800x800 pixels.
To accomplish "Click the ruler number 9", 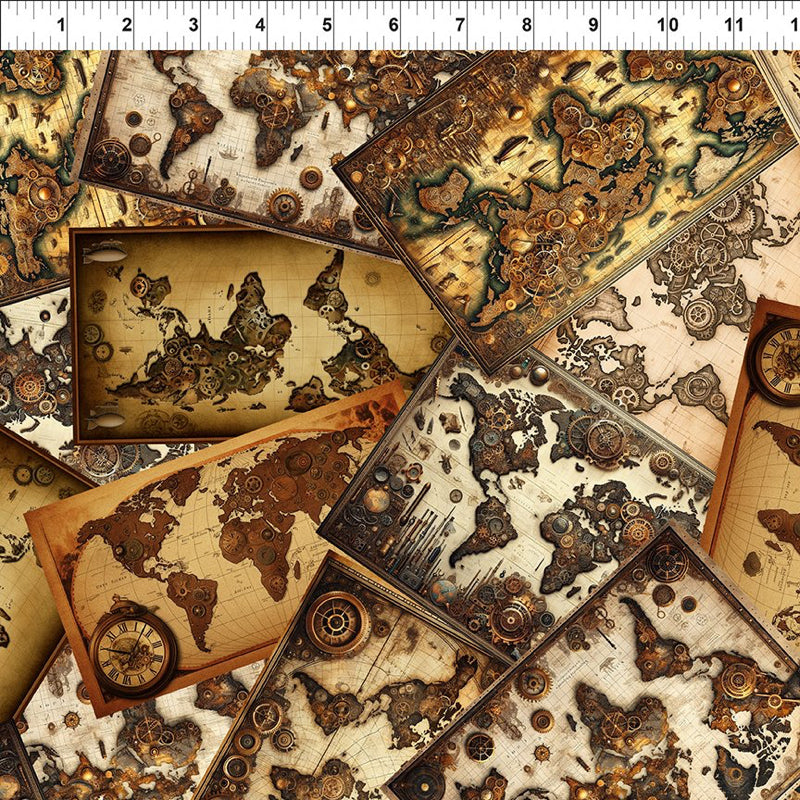I will [593, 24].
